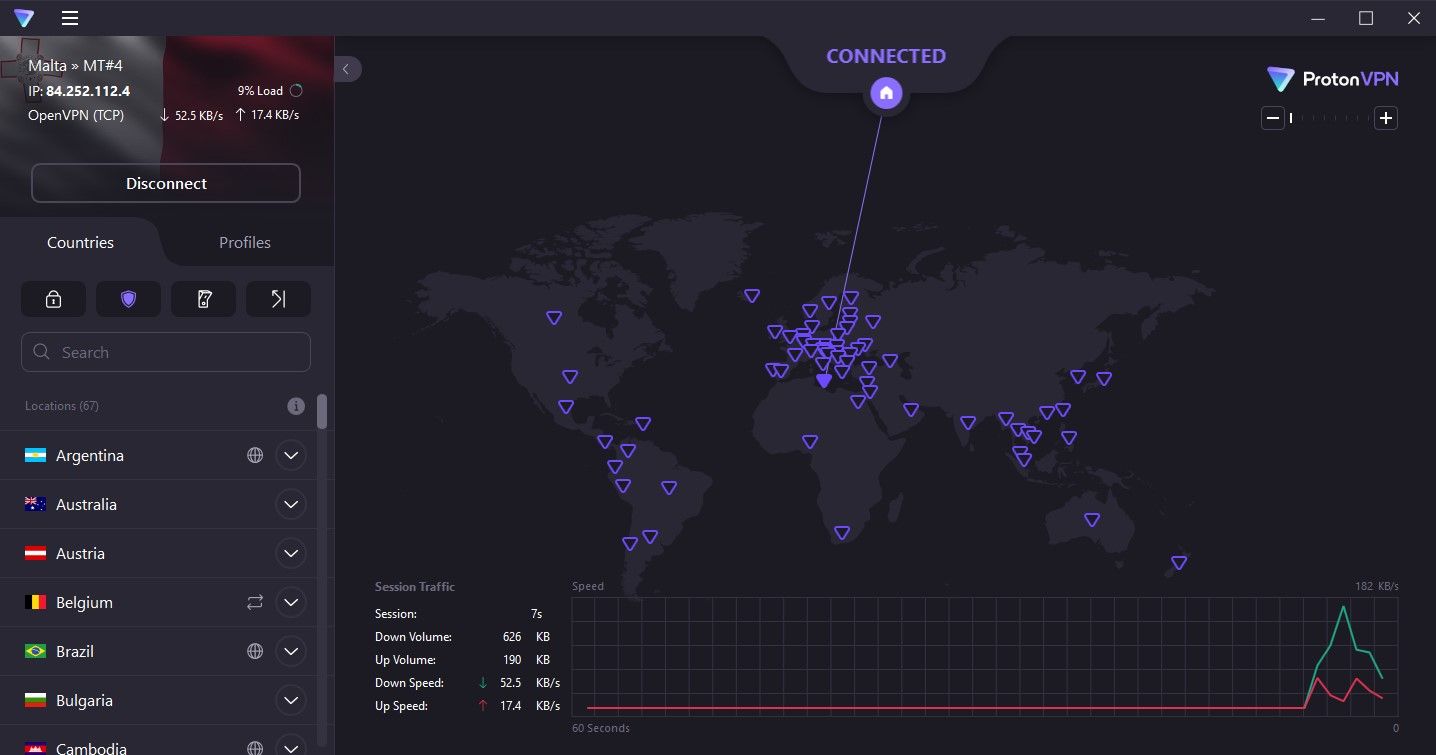The height and width of the screenshot is (755, 1436).
Task: Switch to the Profiles tab
Action: click(244, 242)
